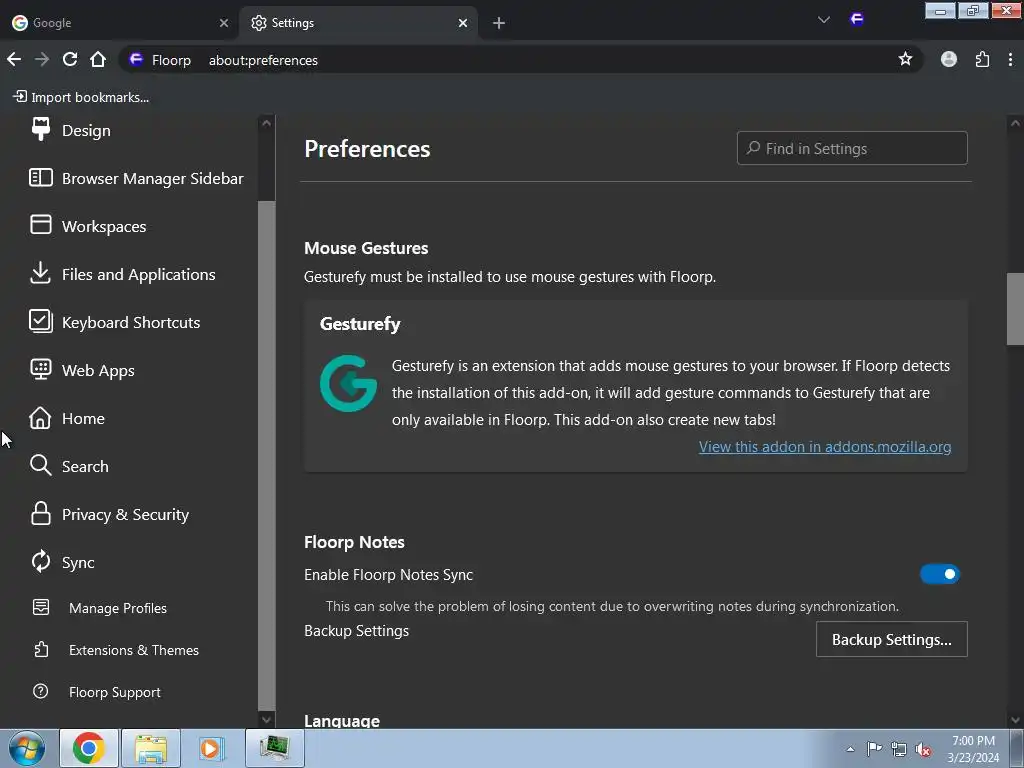The height and width of the screenshot is (768, 1024).
Task: Click the Floorp logo in the address bar
Action: pos(136,59)
